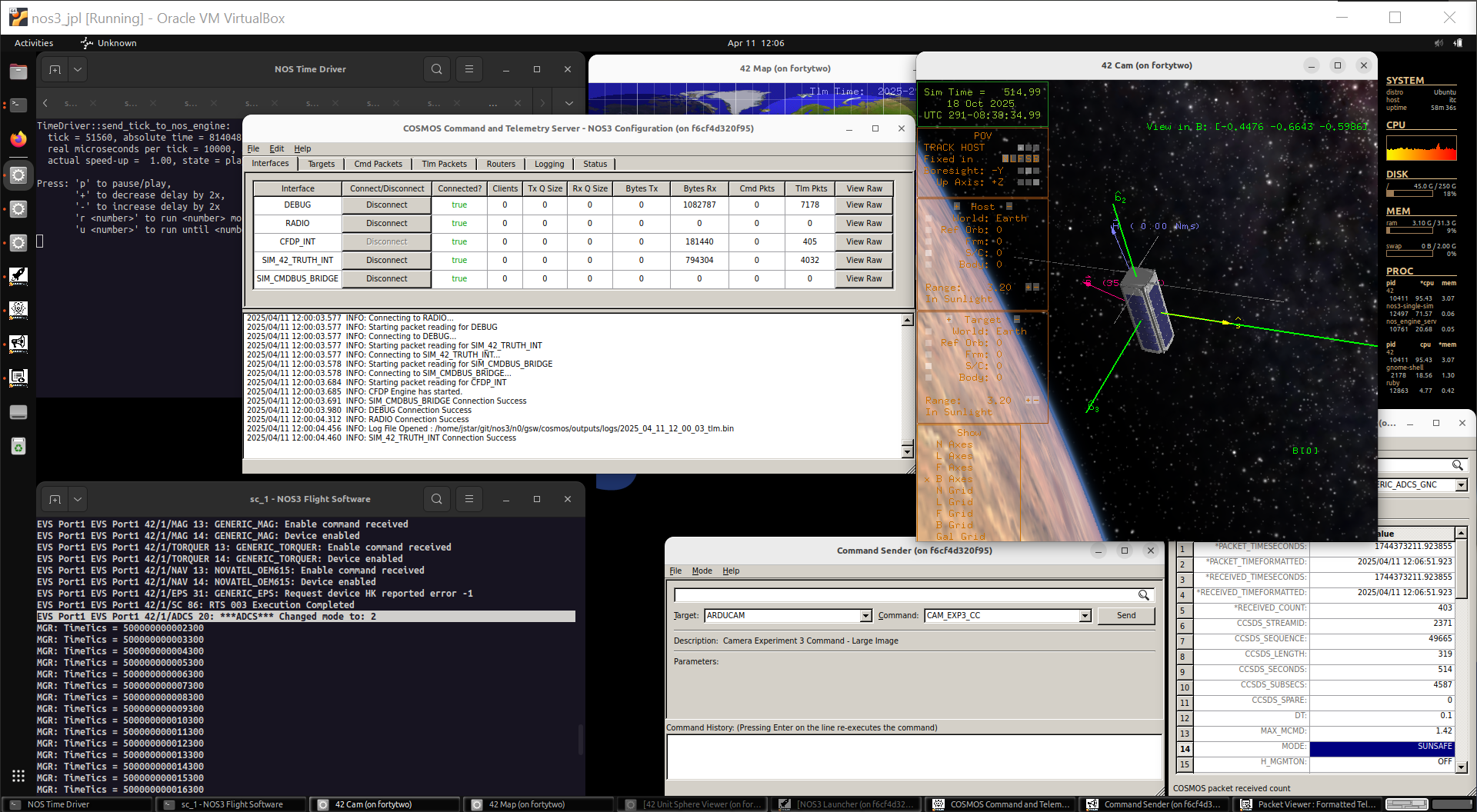Image resolution: width=1477 pixels, height=812 pixels.
Task: Disconnect the SIM_CMDBUS_BRIDGE interface
Action: 387,279
